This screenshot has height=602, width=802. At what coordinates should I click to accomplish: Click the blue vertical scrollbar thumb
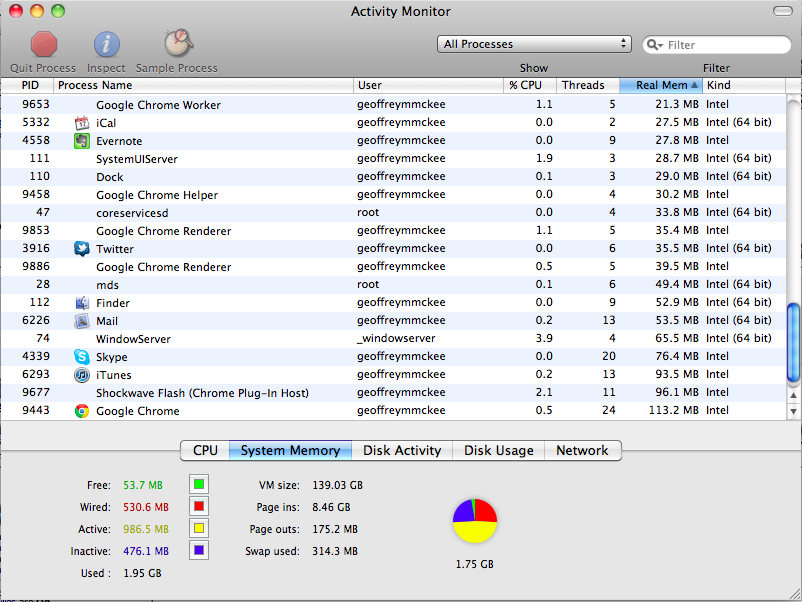793,343
